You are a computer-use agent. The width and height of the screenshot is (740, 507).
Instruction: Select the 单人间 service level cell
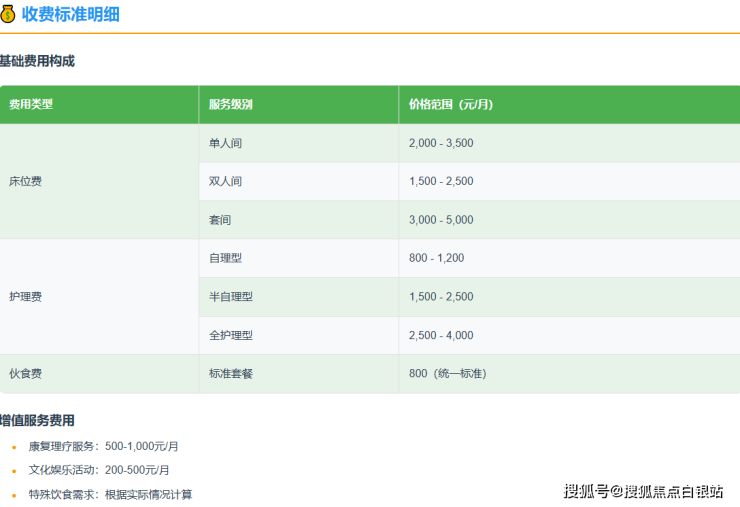[225, 143]
